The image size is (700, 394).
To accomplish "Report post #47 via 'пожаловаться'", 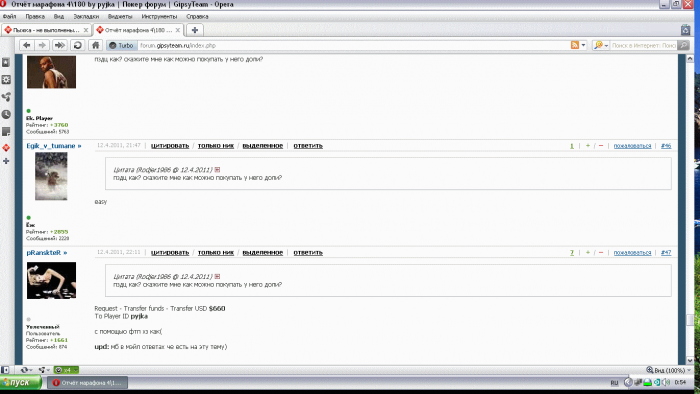I will 632,253.
